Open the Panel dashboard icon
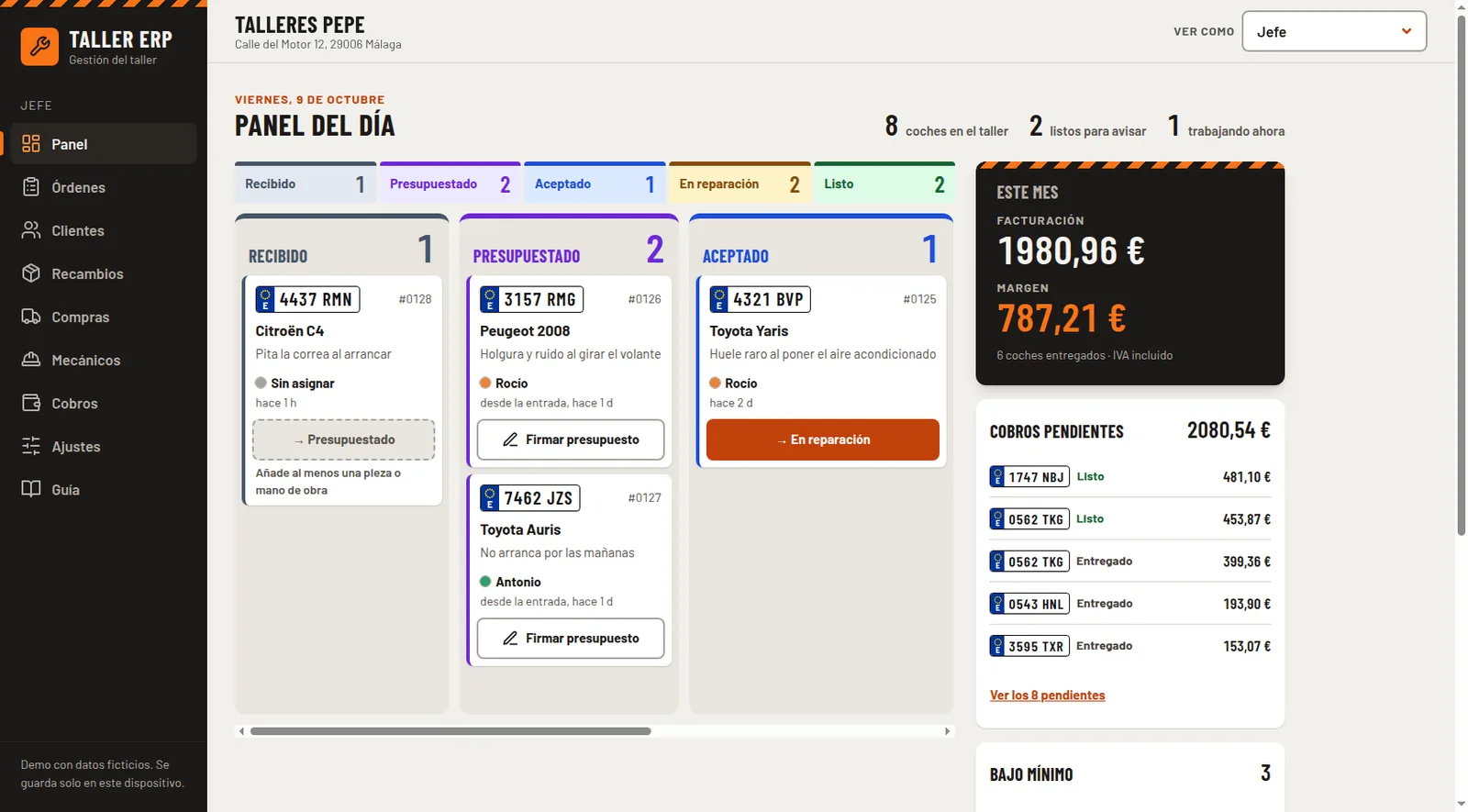This screenshot has width=1468, height=812. (31, 144)
